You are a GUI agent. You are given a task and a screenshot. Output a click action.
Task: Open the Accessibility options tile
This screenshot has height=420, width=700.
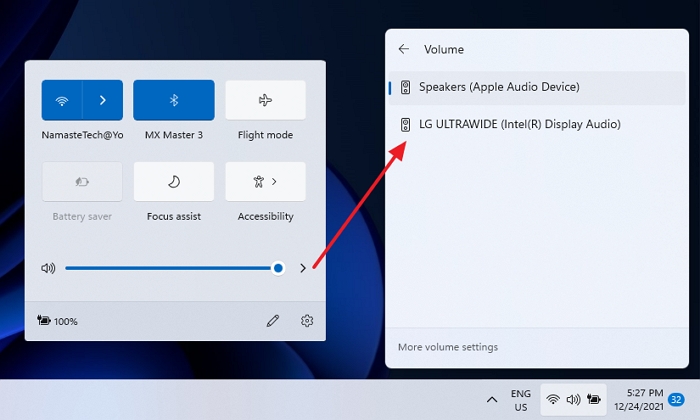[x=265, y=182]
